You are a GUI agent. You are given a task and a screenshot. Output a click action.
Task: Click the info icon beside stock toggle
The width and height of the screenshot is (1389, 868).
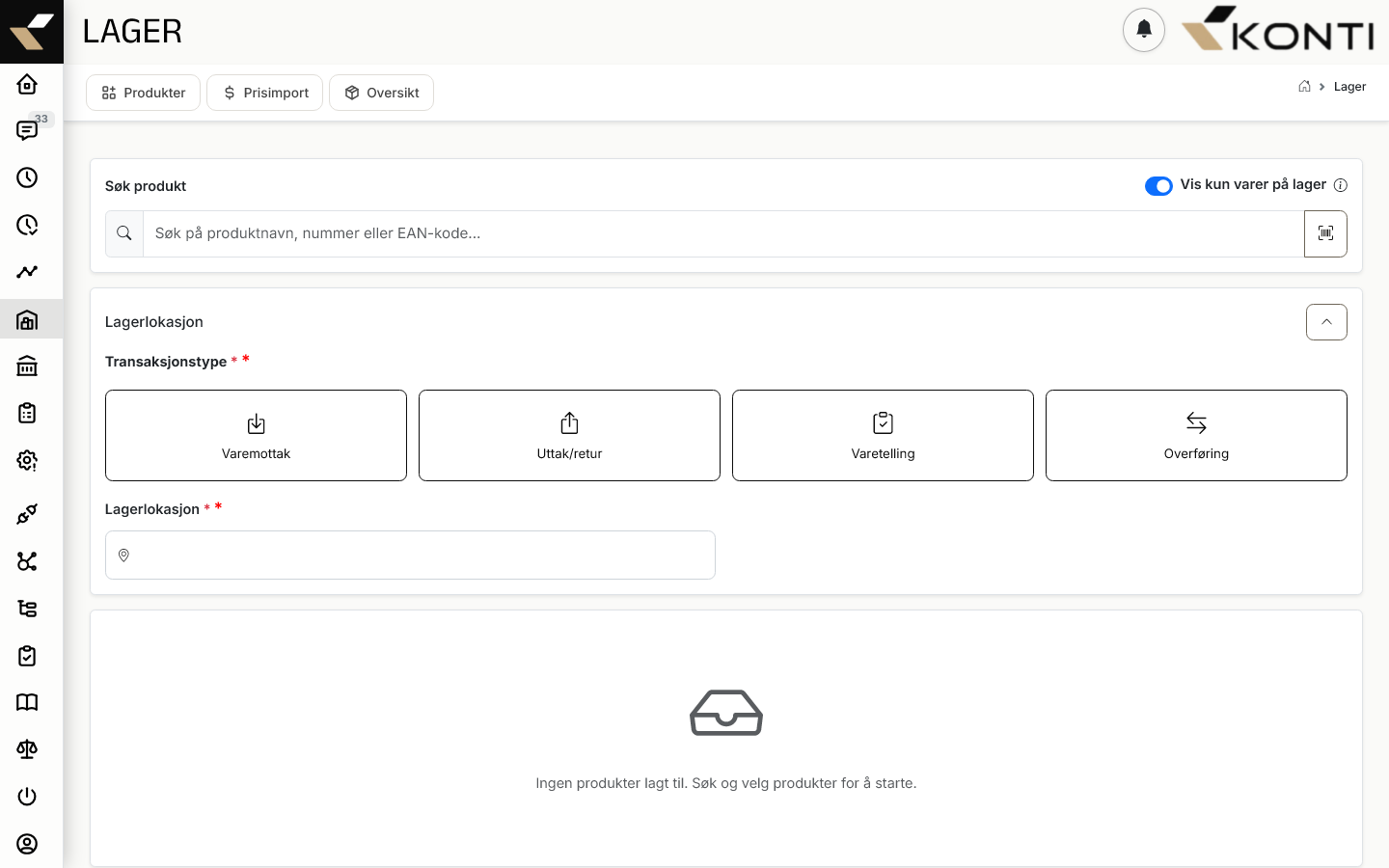[1341, 185]
